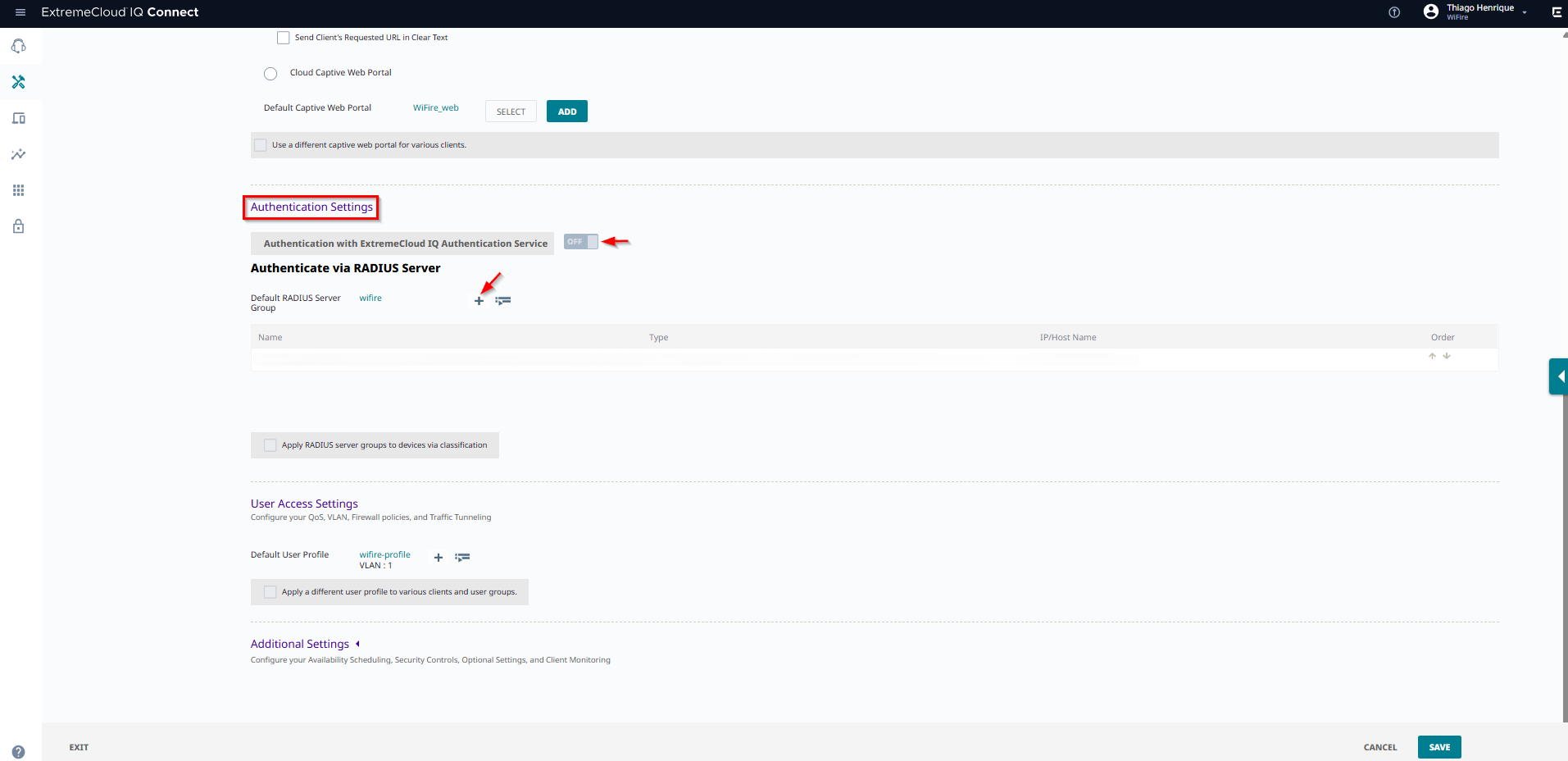Click the VLAN : 1 text
Image resolution: width=1568 pixels, height=761 pixels.
375,566
